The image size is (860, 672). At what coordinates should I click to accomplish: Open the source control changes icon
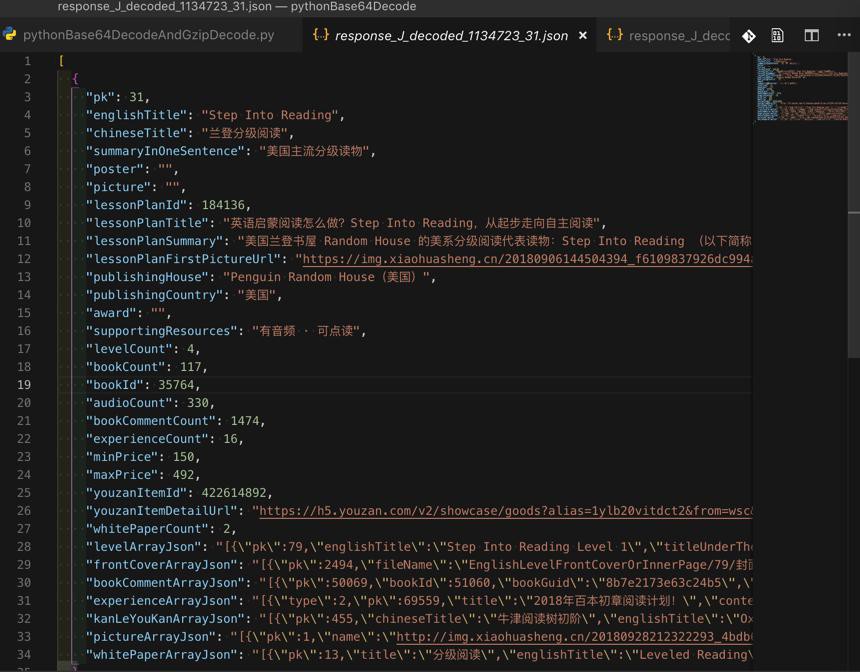pos(749,36)
